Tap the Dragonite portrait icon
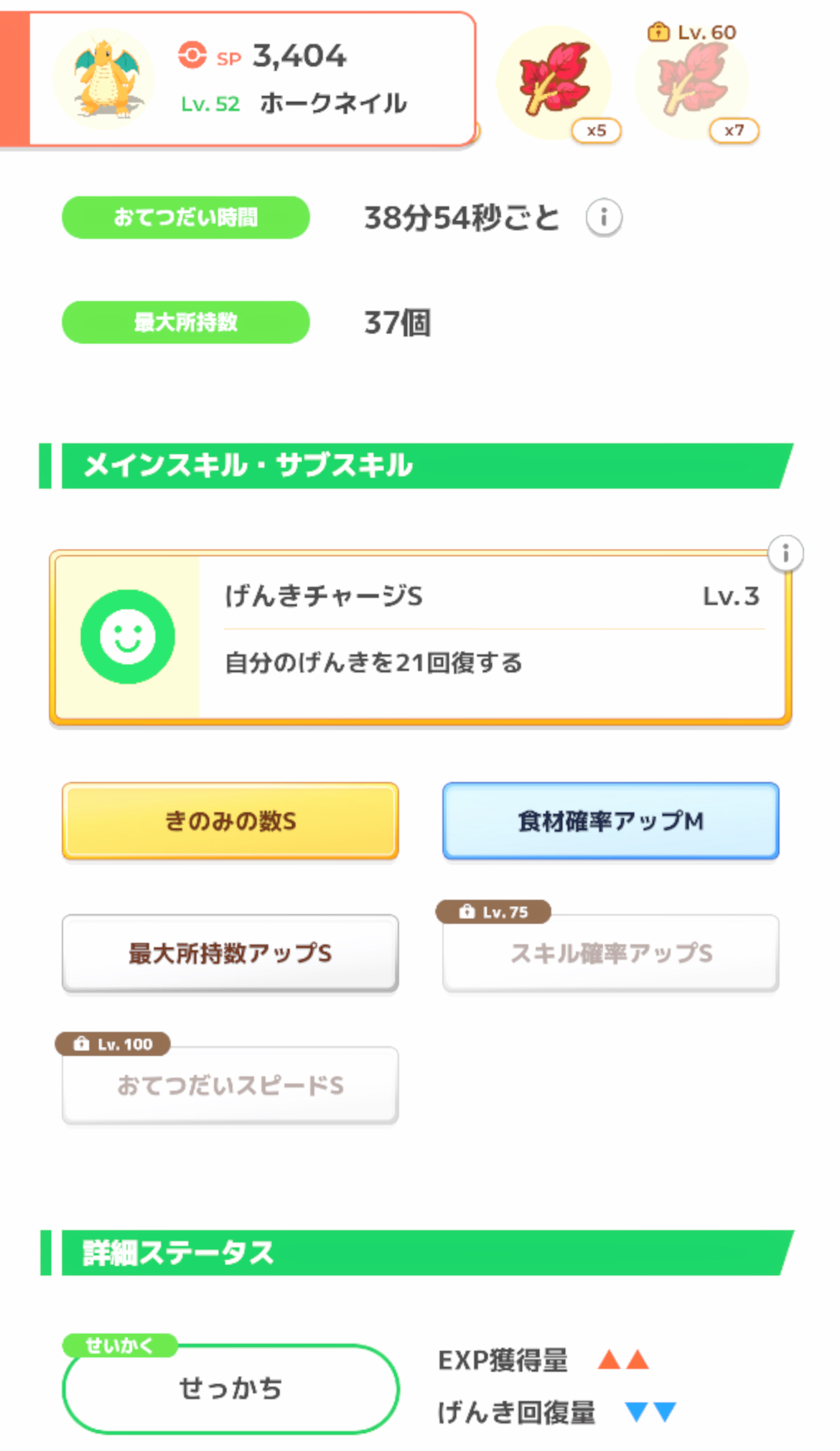The height and width of the screenshot is (1451, 840). [x=105, y=79]
